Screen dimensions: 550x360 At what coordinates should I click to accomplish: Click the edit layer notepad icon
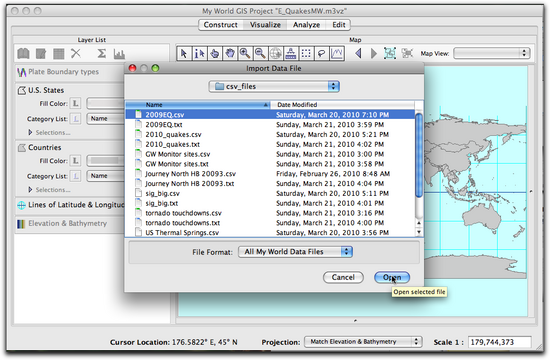41,54
